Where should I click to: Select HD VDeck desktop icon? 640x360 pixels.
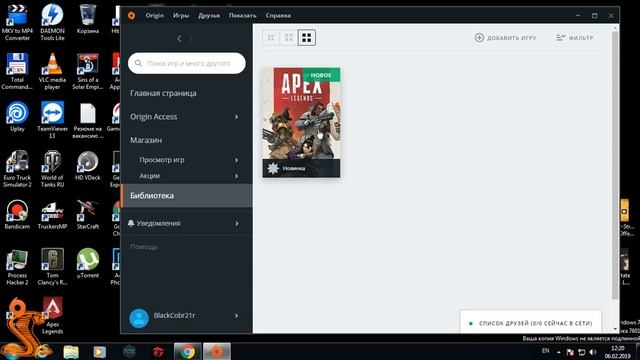tap(88, 166)
